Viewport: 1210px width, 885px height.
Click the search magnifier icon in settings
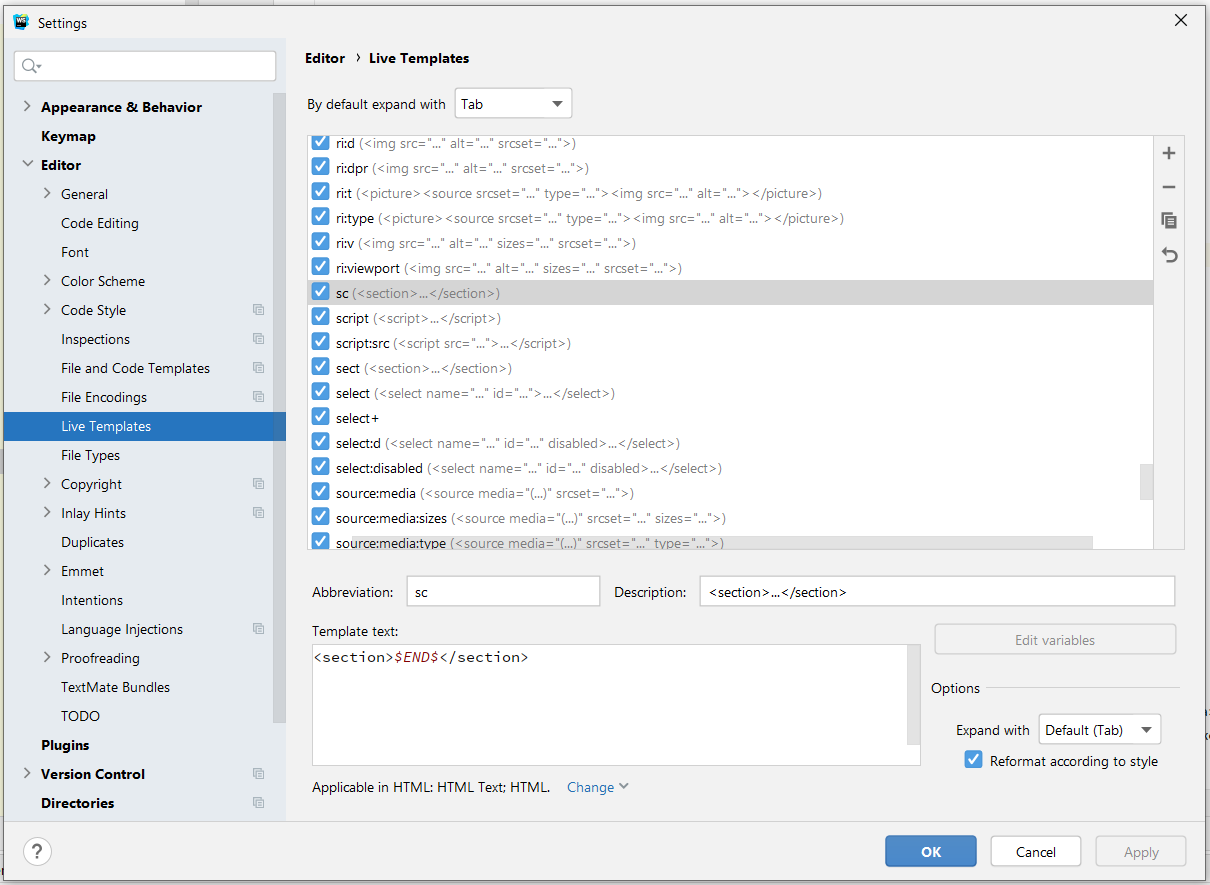point(30,66)
